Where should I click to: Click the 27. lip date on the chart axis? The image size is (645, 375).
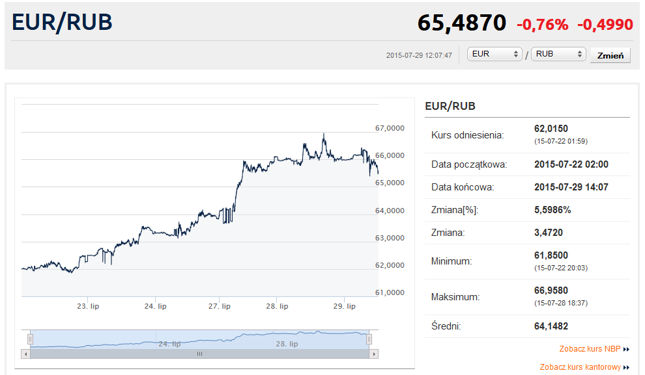pyautogui.click(x=219, y=306)
